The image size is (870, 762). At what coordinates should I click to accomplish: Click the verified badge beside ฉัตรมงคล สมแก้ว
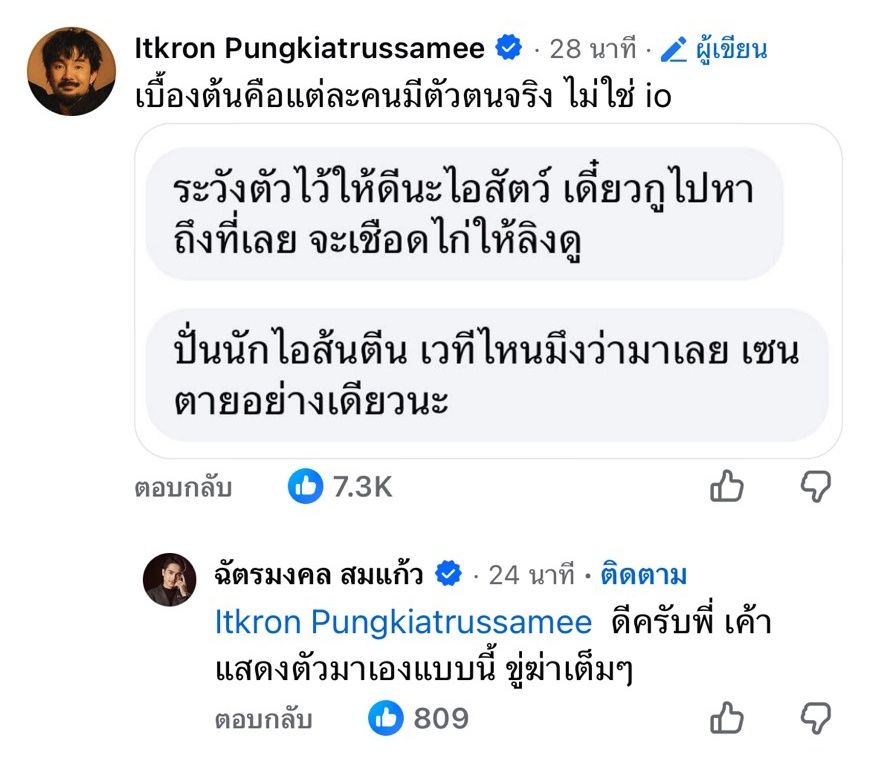[x=448, y=574]
